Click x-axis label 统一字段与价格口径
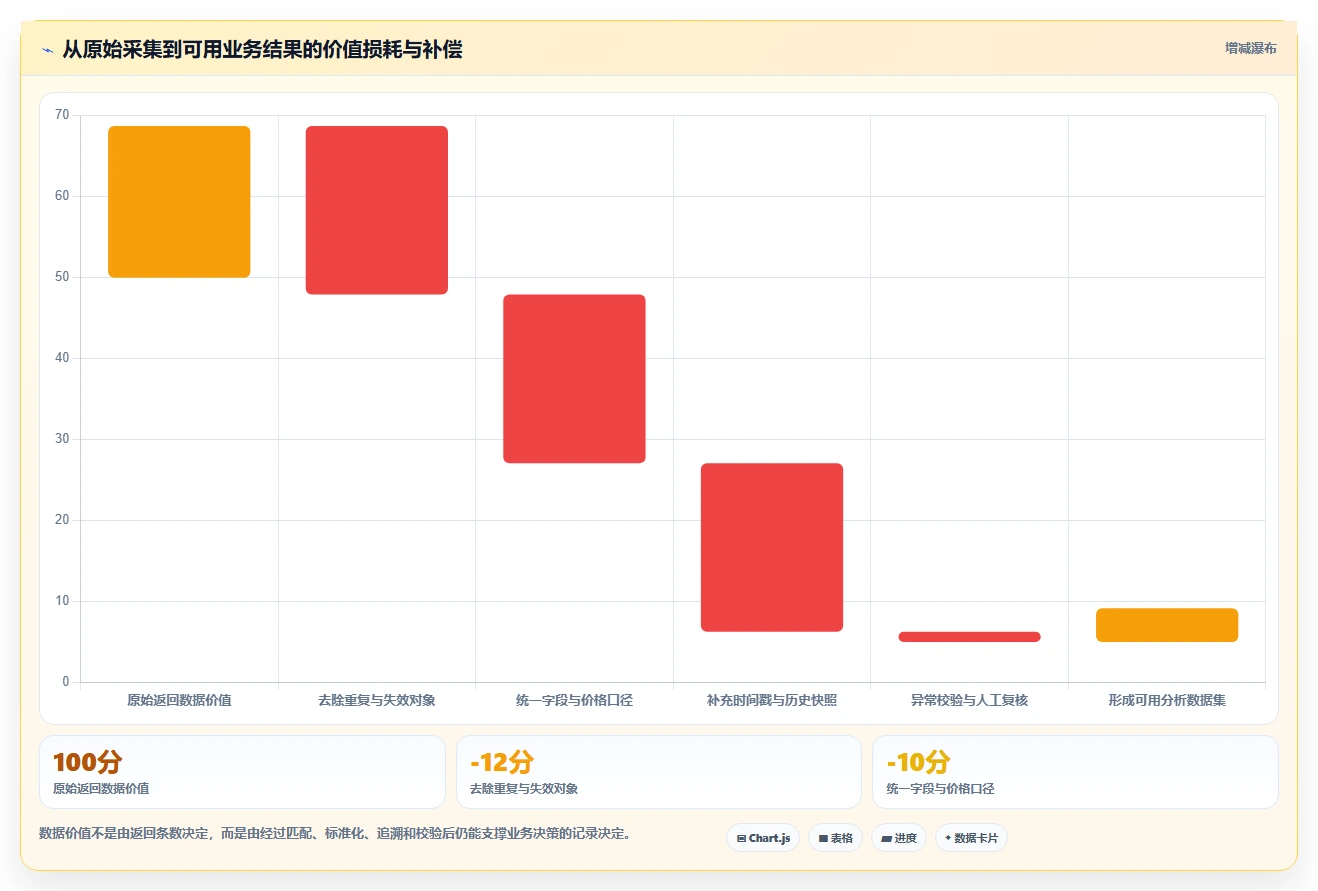Viewport: 1318px width, 891px height. point(574,700)
